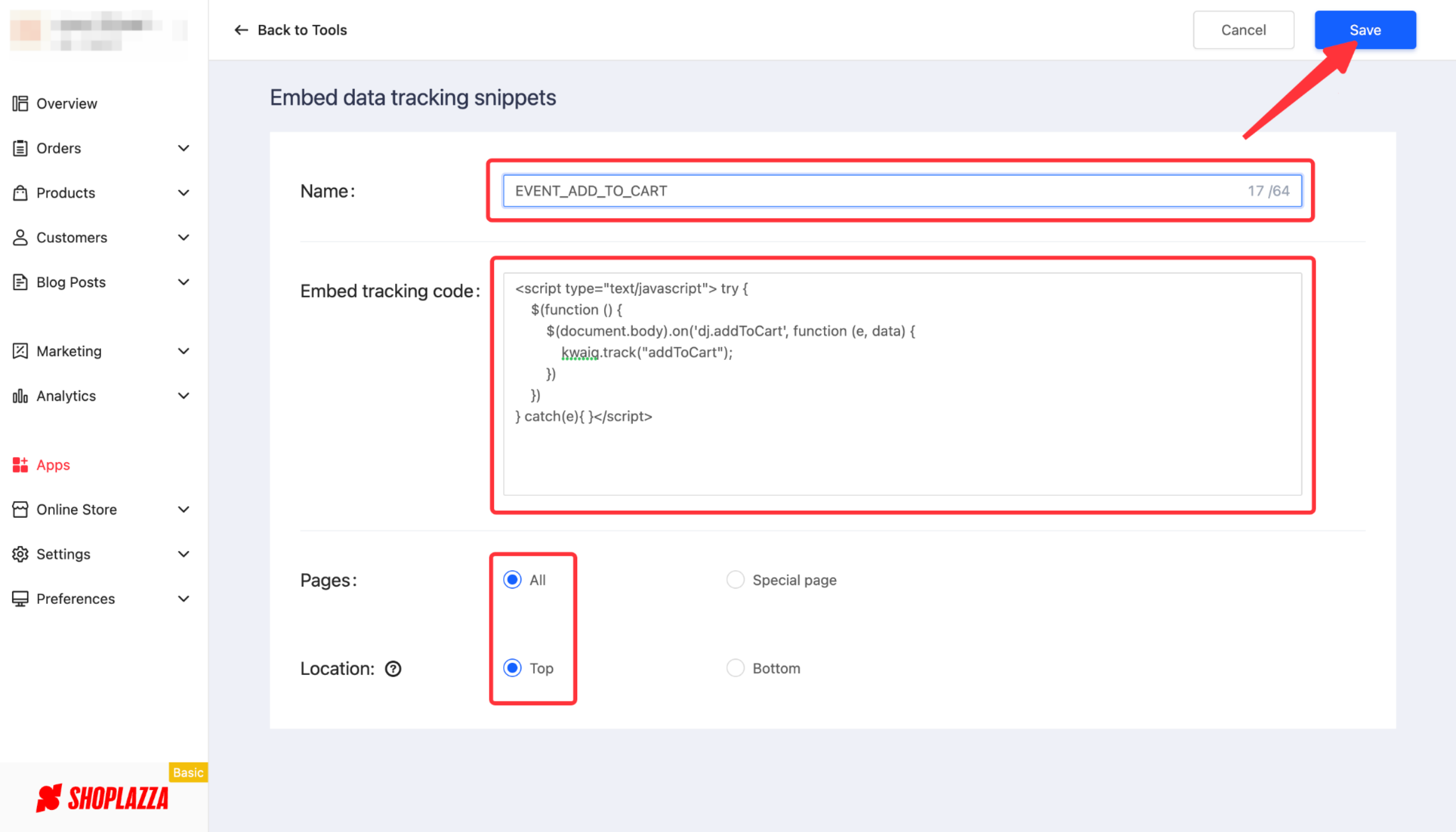Select the All pages radio button
The width and height of the screenshot is (1456, 832).
click(510, 580)
